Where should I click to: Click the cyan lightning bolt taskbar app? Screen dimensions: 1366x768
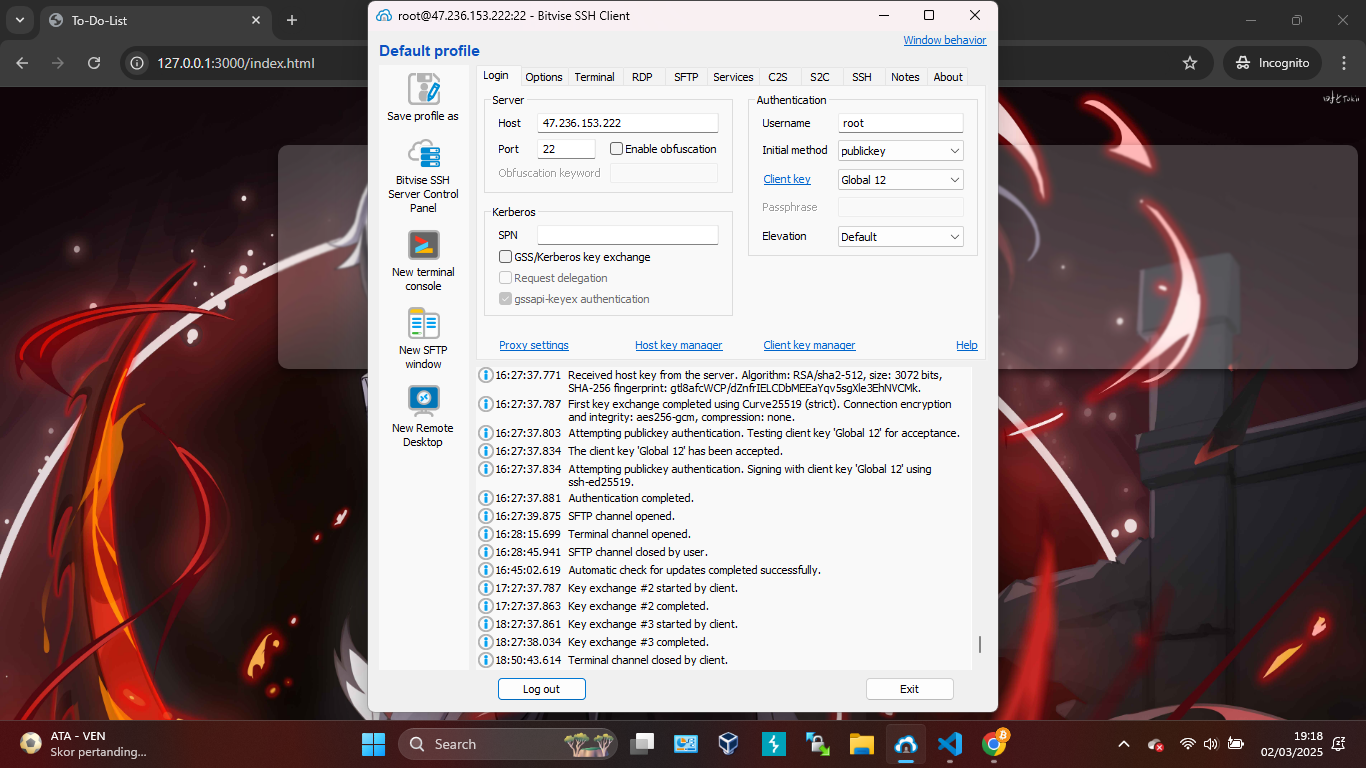pos(774,744)
